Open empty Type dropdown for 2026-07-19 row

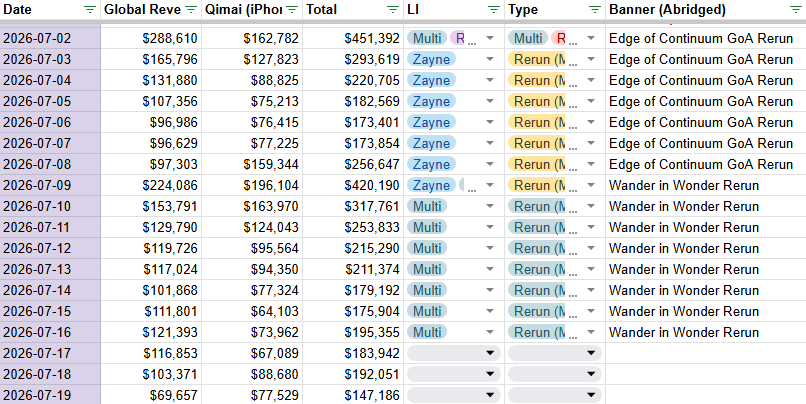pyautogui.click(x=555, y=395)
